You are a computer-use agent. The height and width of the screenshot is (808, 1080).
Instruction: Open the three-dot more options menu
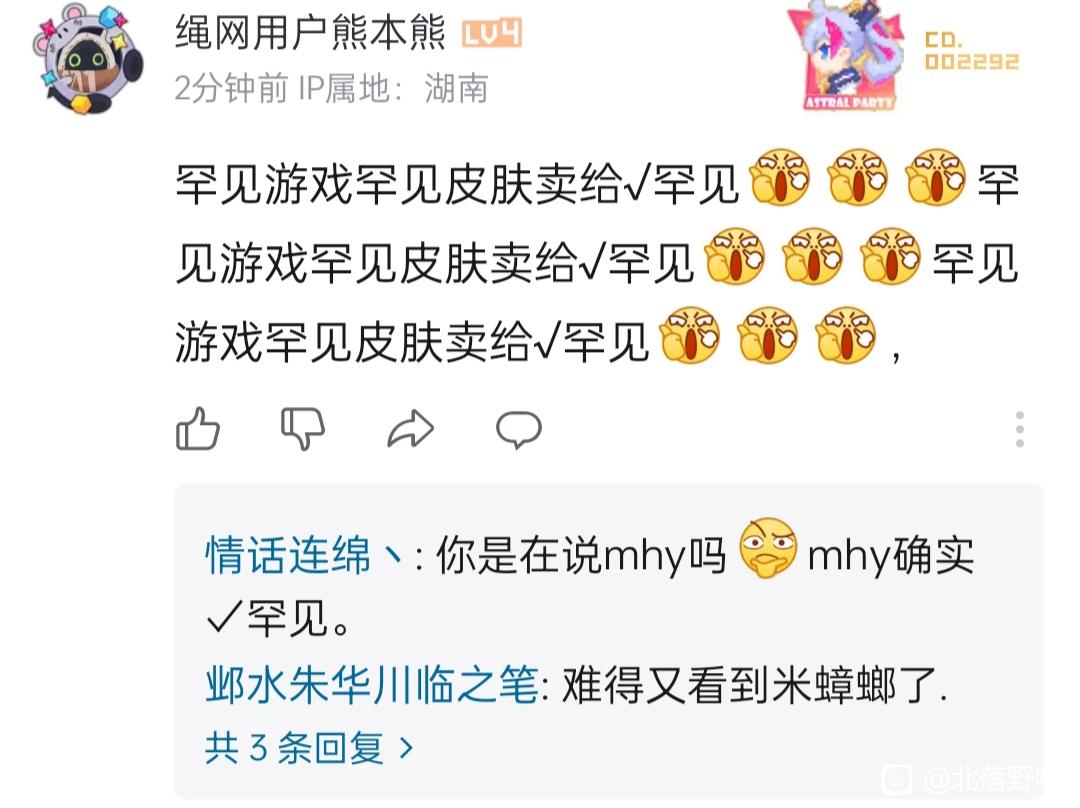[x=1019, y=430]
